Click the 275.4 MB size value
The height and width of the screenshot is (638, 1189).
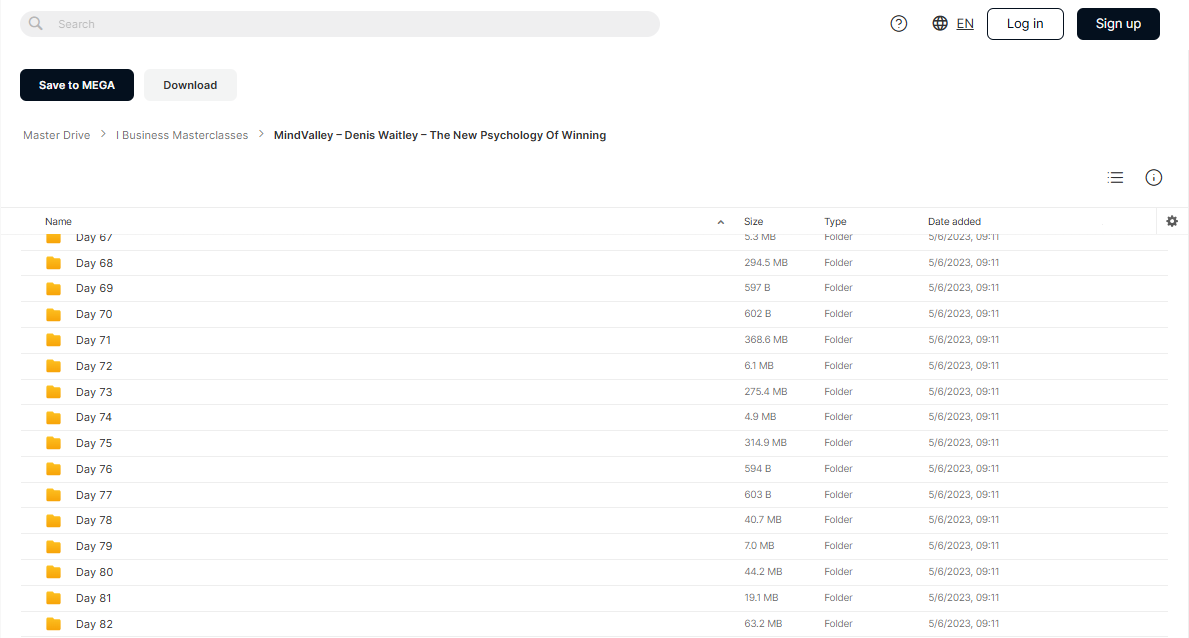pyautogui.click(x=766, y=391)
